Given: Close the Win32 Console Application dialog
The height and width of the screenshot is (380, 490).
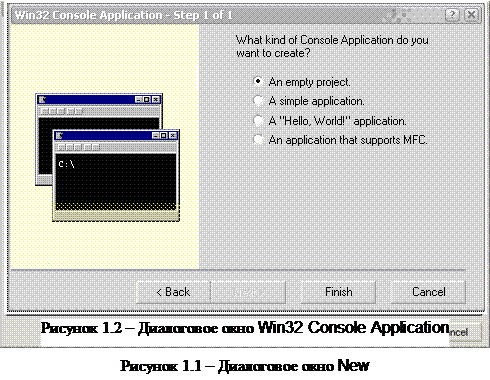Looking at the screenshot, I should coord(472,15).
